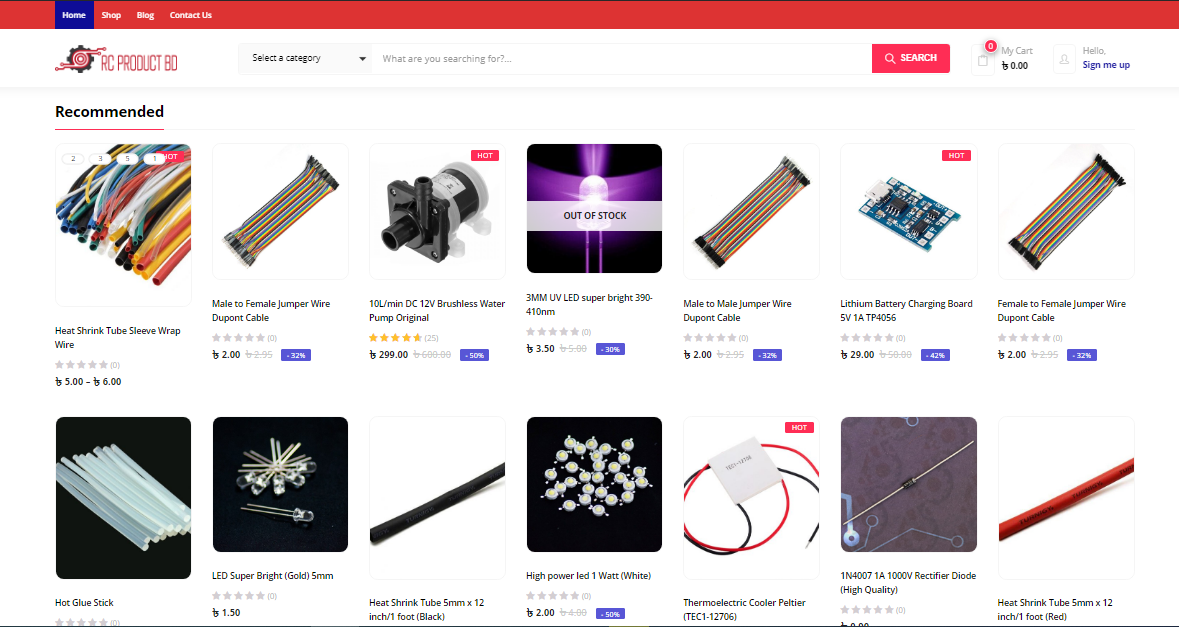
Task: Expand the My Cart summary
Action: click(1016, 59)
